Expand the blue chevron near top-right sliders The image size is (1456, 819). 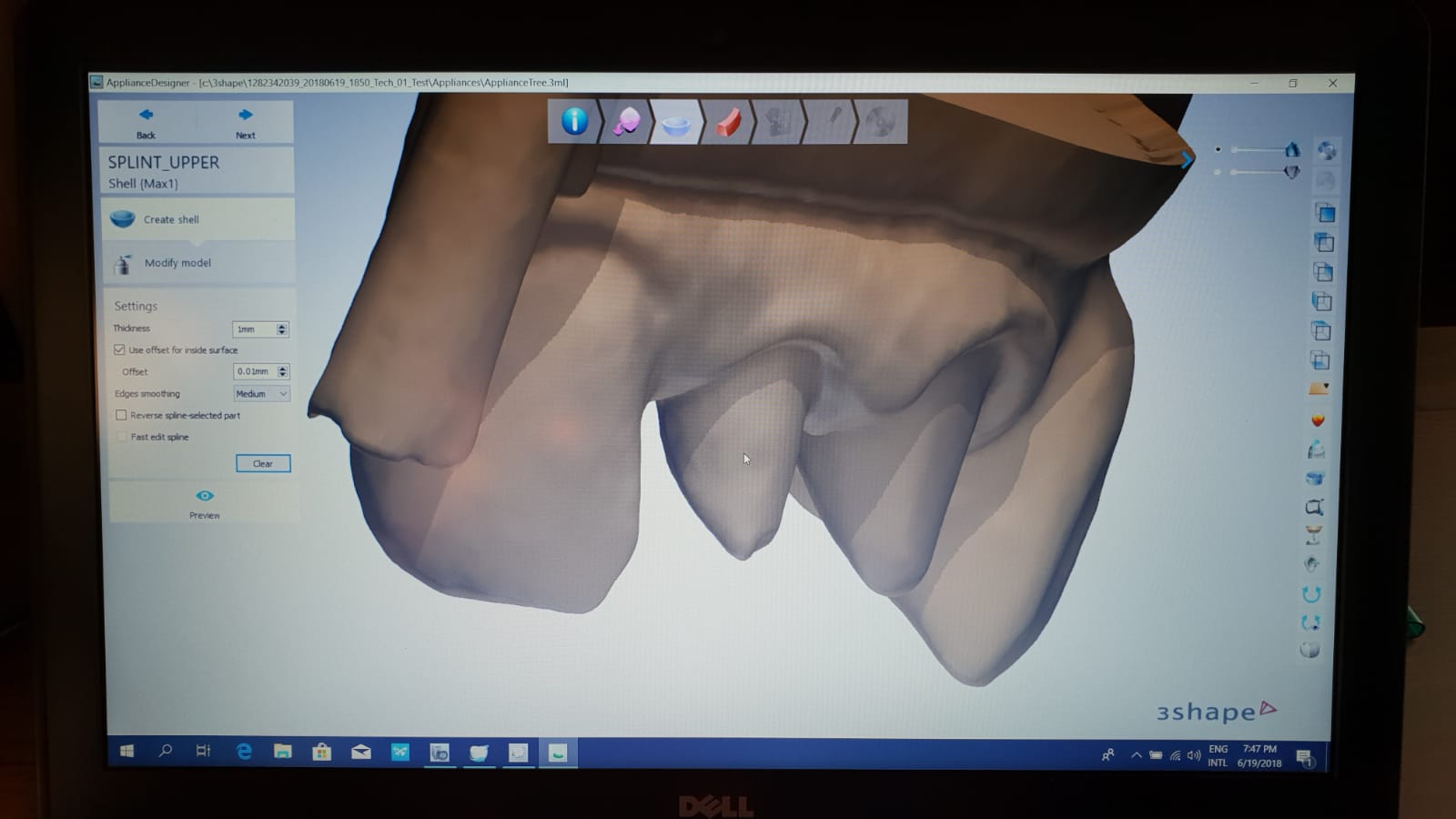click(1186, 160)
